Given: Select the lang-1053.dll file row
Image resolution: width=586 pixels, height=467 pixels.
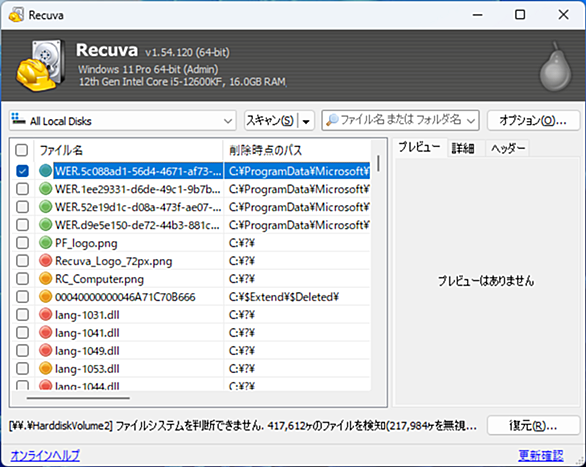Looking at the screenshot, I should (x=191, y=368).
